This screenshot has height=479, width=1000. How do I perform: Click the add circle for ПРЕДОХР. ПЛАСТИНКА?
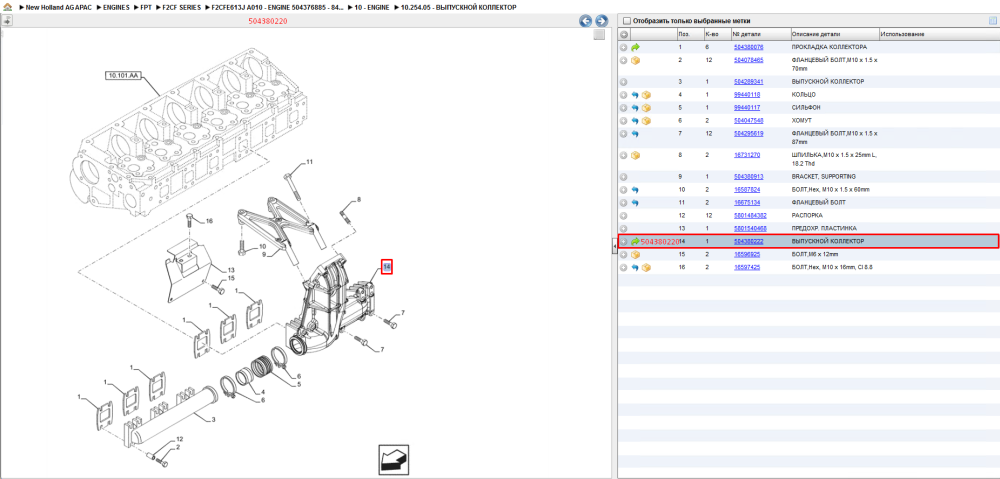tap(624, 228)
